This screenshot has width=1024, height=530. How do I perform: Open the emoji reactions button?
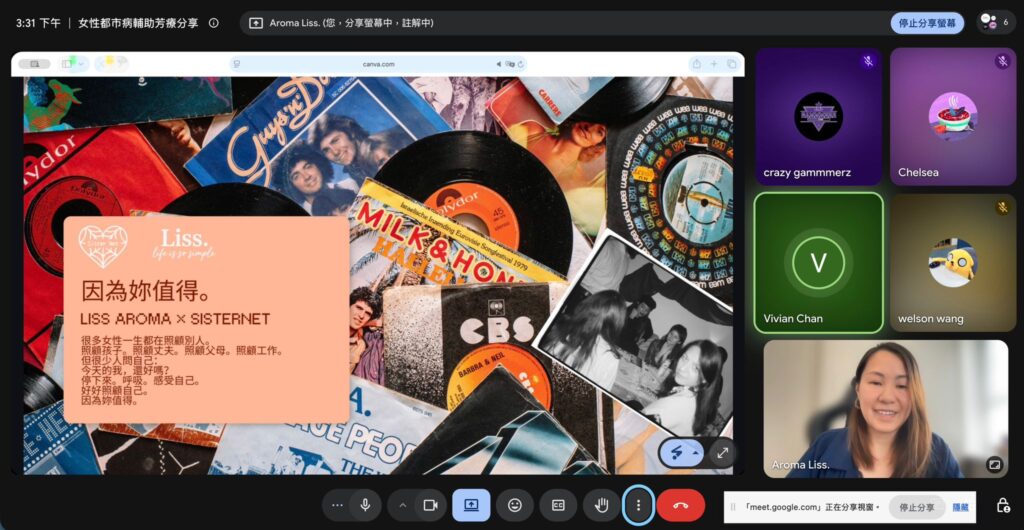point(515,505)
